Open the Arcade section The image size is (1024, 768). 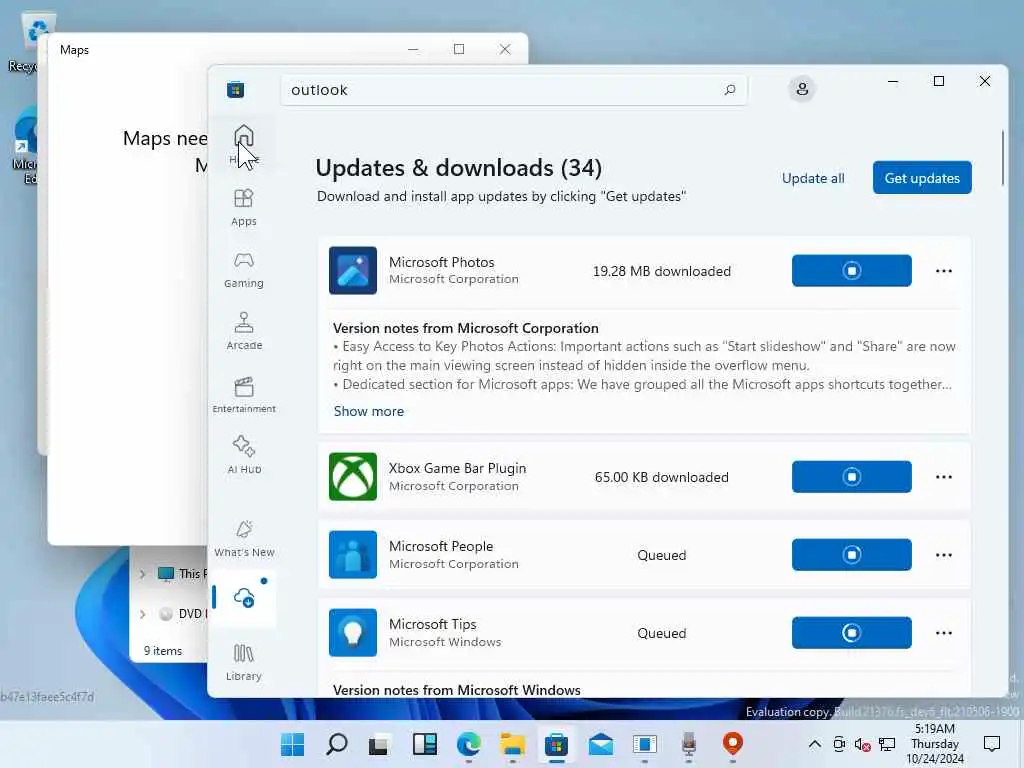[x=244, y=331]
